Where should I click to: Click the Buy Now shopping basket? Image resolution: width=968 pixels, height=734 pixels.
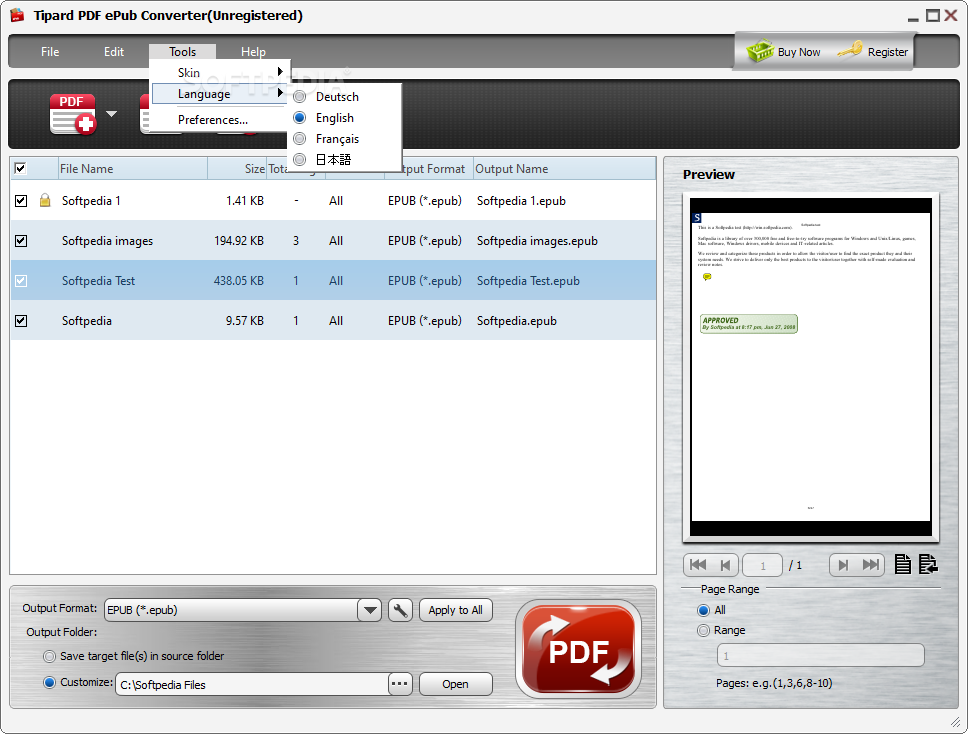point(783,52)
